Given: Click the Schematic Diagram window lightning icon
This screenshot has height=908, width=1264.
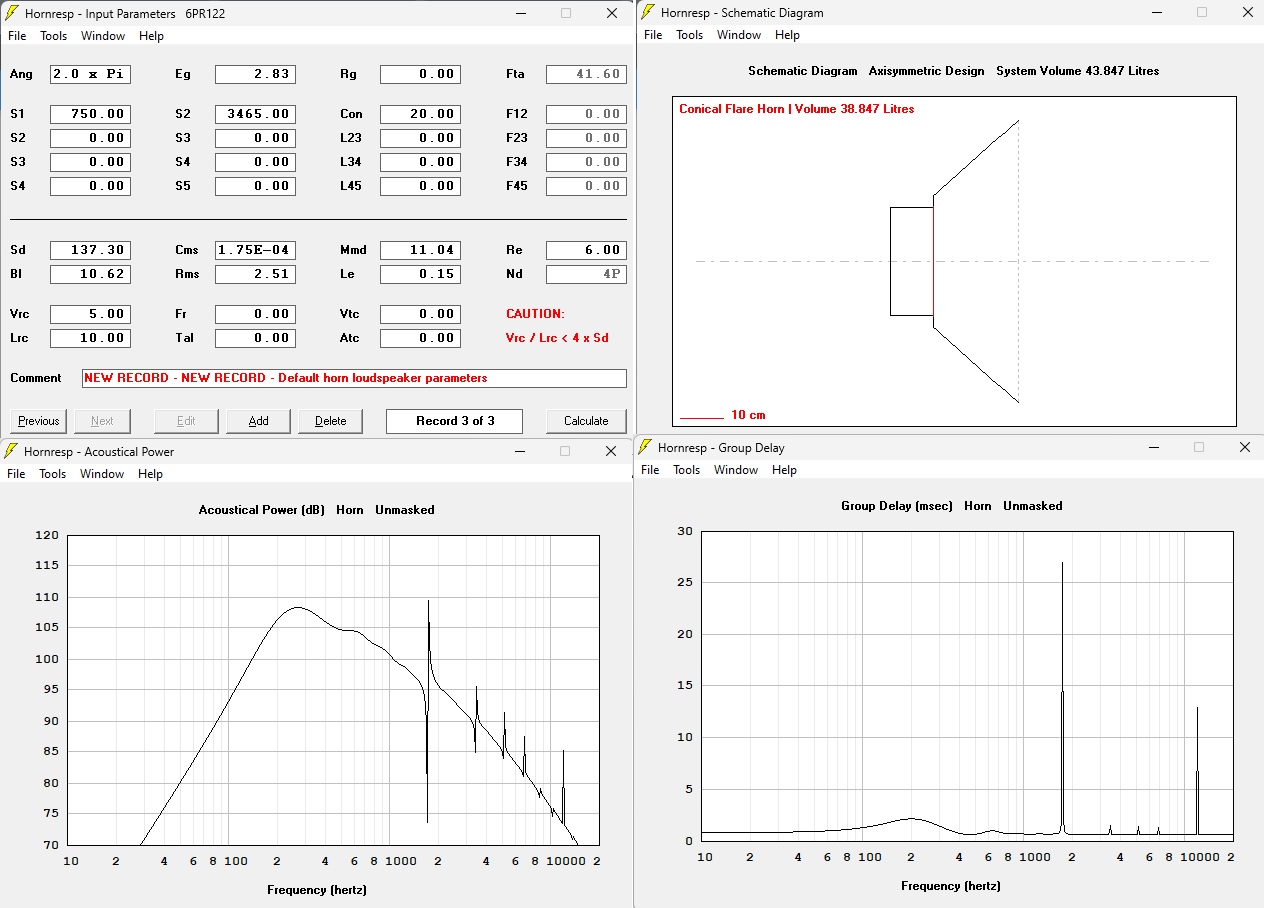Looking at the screenshot, I should (x=648, y=12).
